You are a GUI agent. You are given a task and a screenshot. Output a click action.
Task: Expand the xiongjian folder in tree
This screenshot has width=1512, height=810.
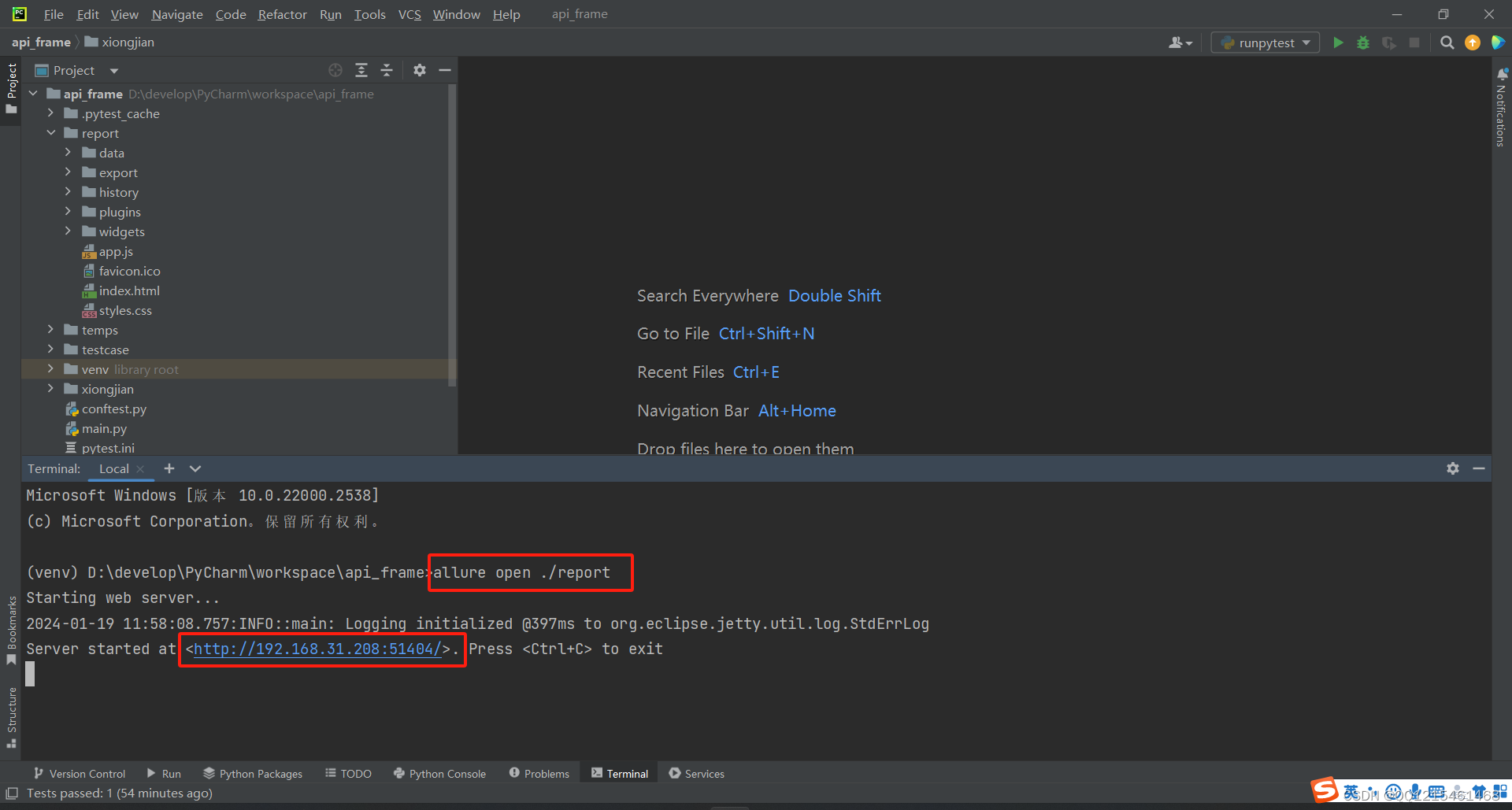[50, 389]
